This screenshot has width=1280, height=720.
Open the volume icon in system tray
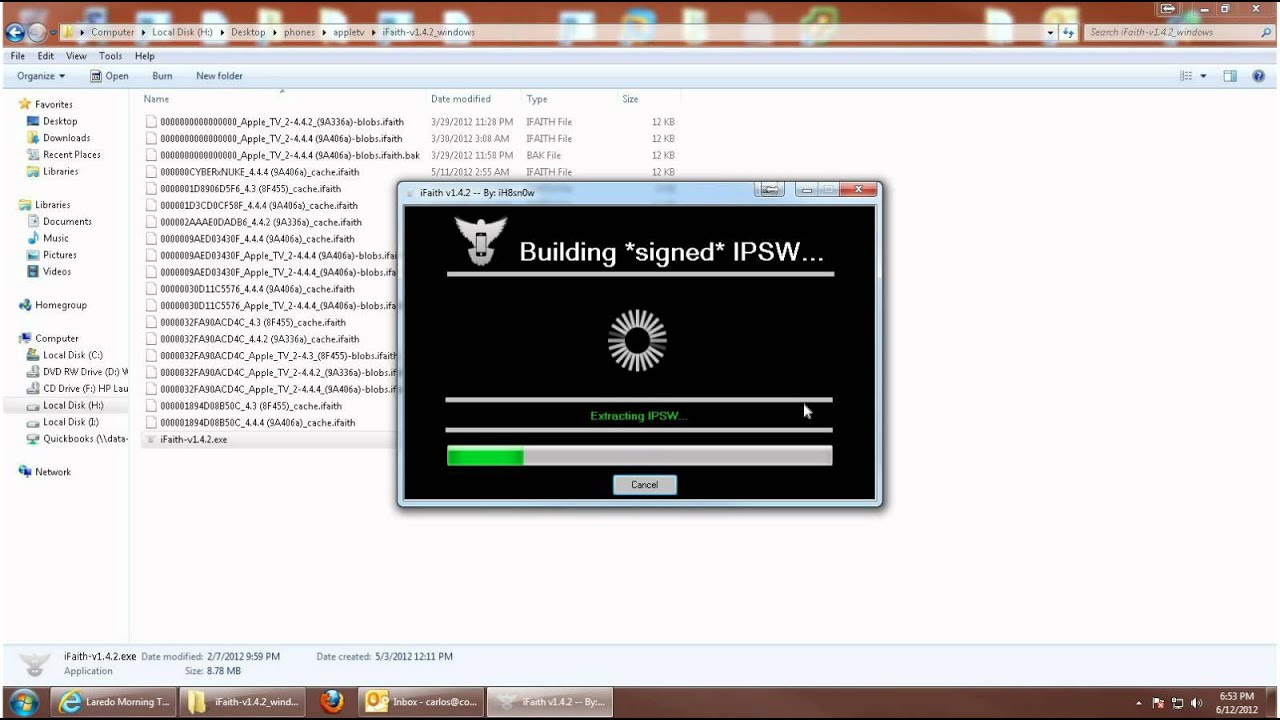click(x=1197, y=703)
